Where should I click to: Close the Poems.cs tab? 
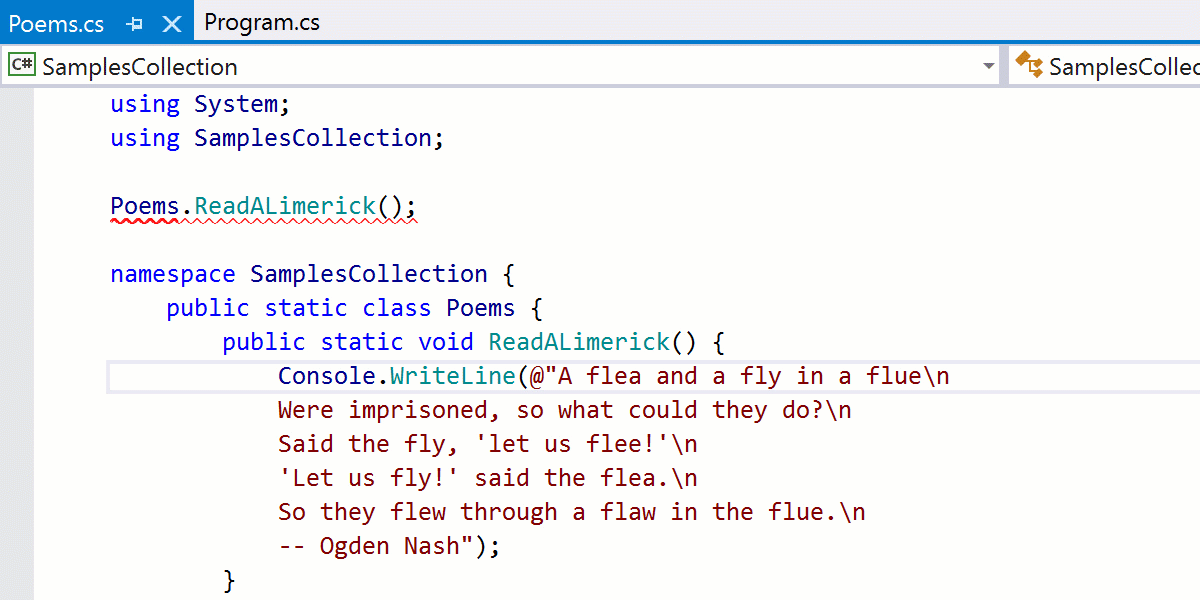click(172, 23)
